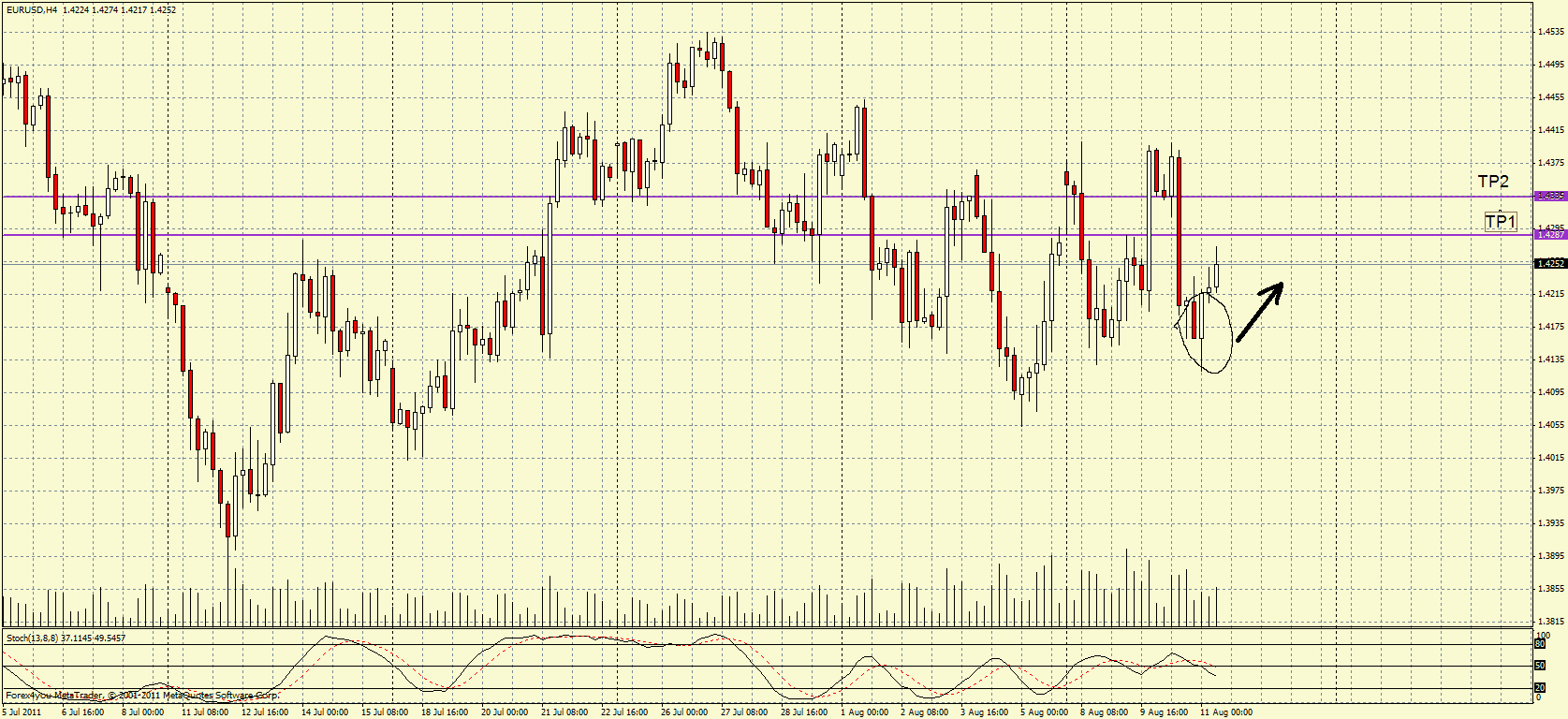Click the 8 Jul 00:00 time label

click(143, 712)
